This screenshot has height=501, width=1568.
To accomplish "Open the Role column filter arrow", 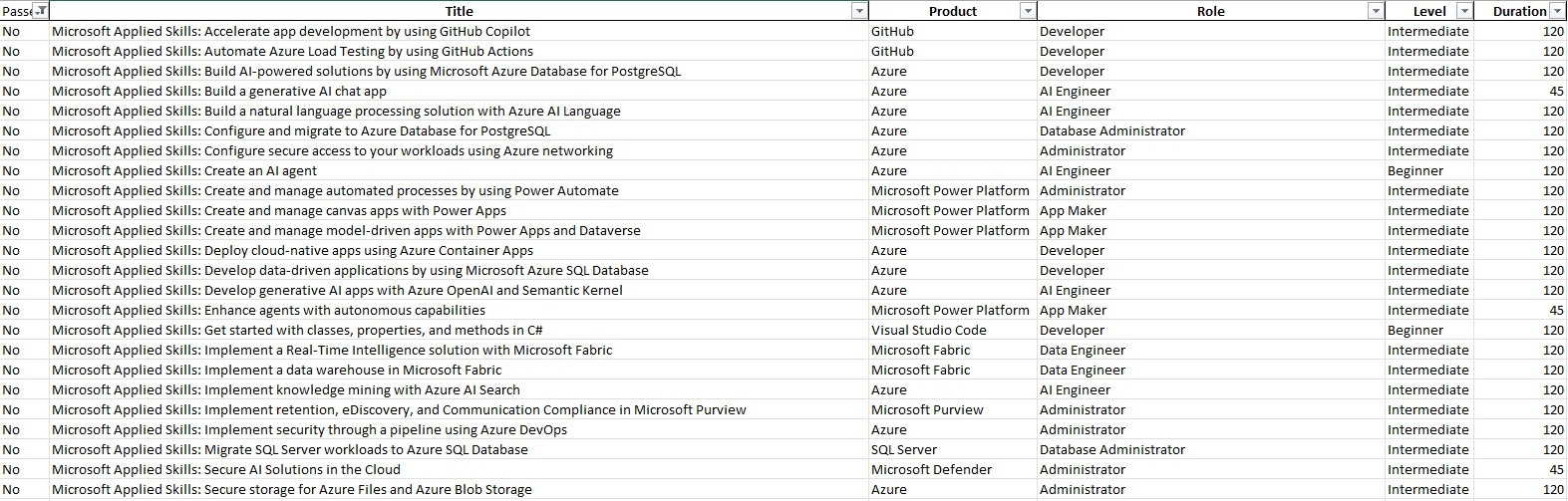I will [x=1376, y=11].
